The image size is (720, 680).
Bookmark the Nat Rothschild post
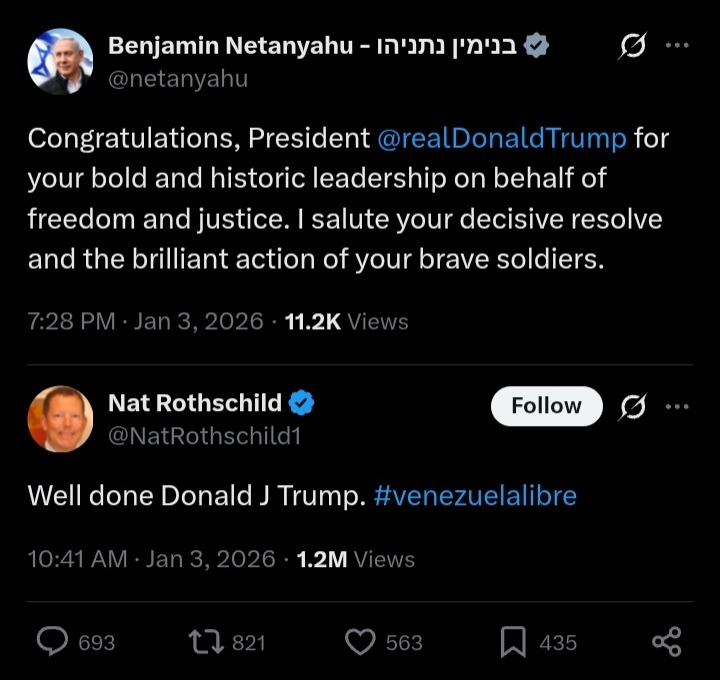point(513,642)
